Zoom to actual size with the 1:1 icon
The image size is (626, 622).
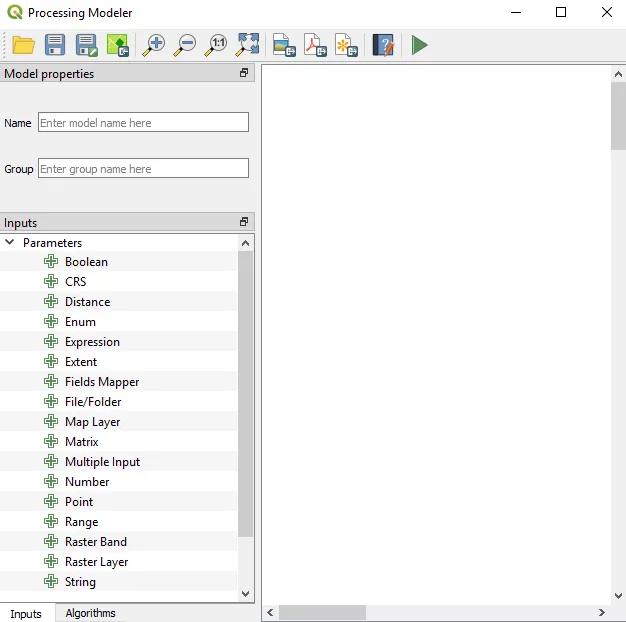pyautogui.click(x=216, y=45)
